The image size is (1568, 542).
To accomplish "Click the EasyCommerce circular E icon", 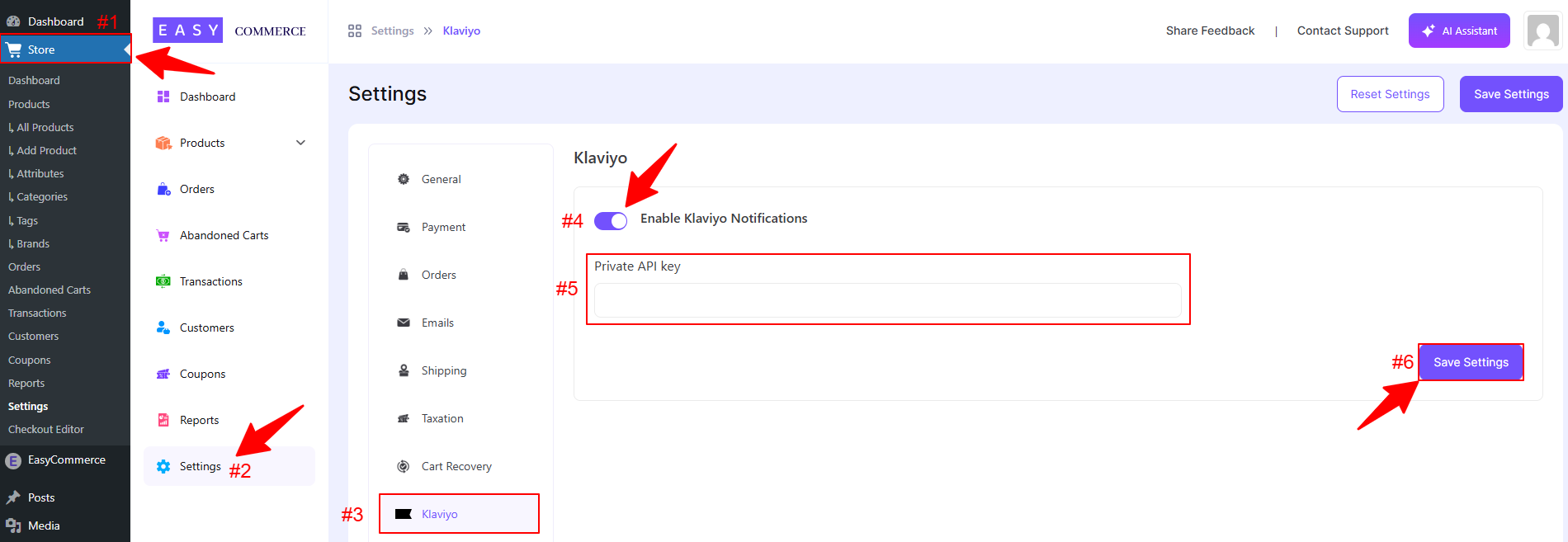I will click(13, 460).
